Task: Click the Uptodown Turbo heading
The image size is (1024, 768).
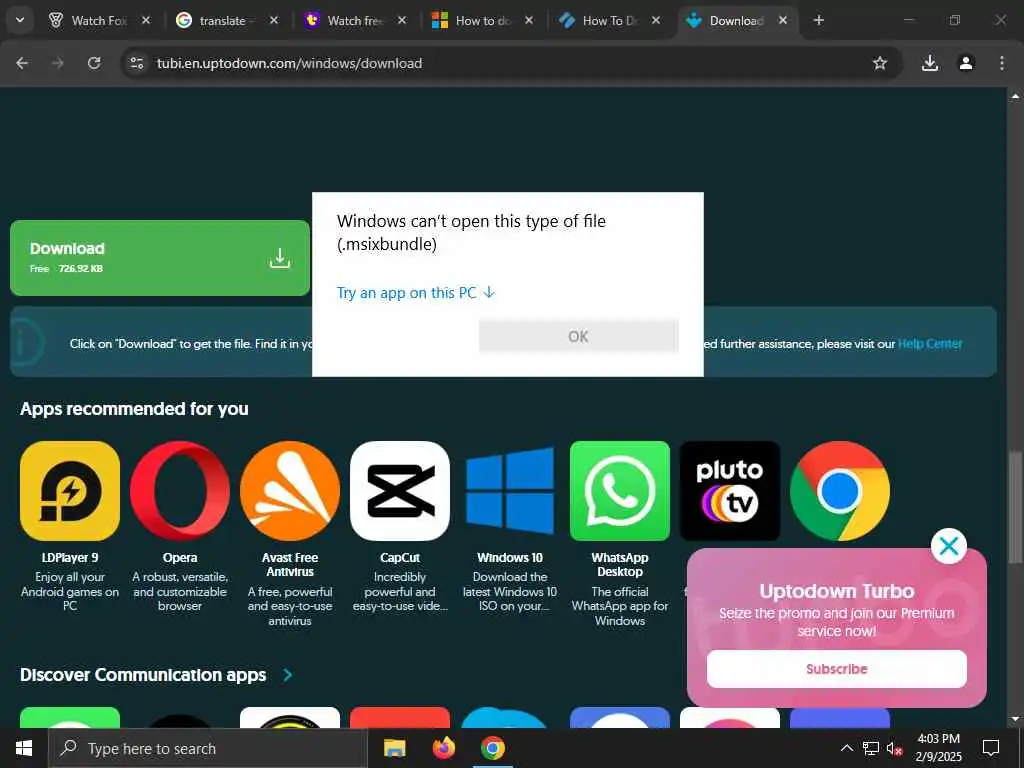Action: (837, 591)
